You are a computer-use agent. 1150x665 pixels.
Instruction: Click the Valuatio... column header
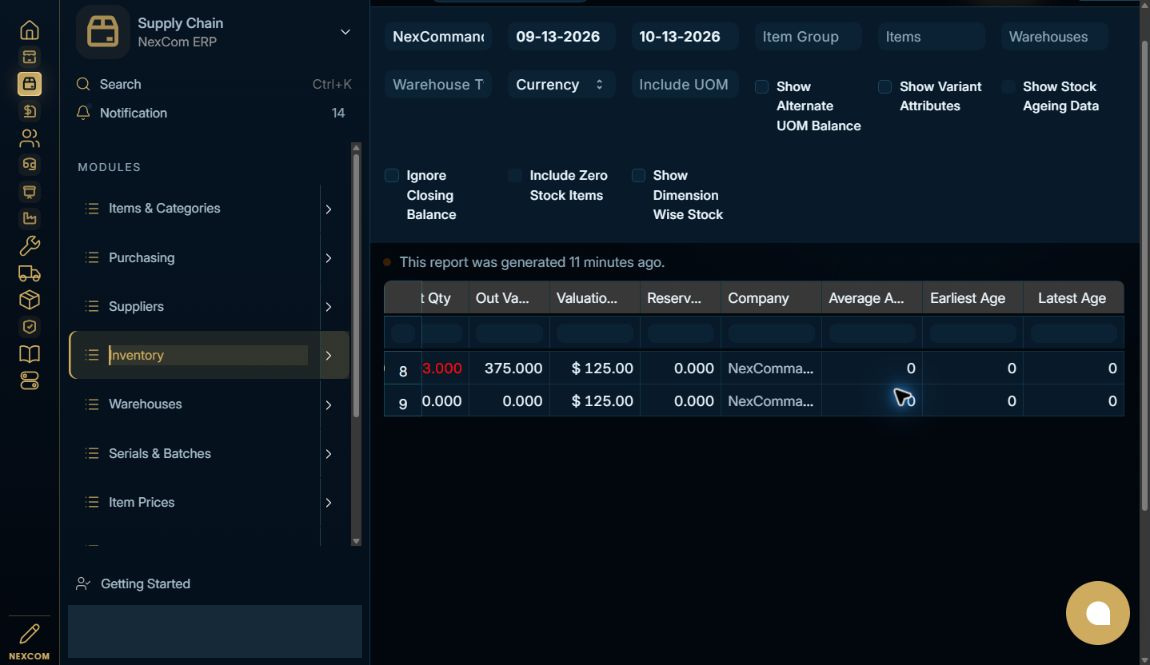click(595, 298)
